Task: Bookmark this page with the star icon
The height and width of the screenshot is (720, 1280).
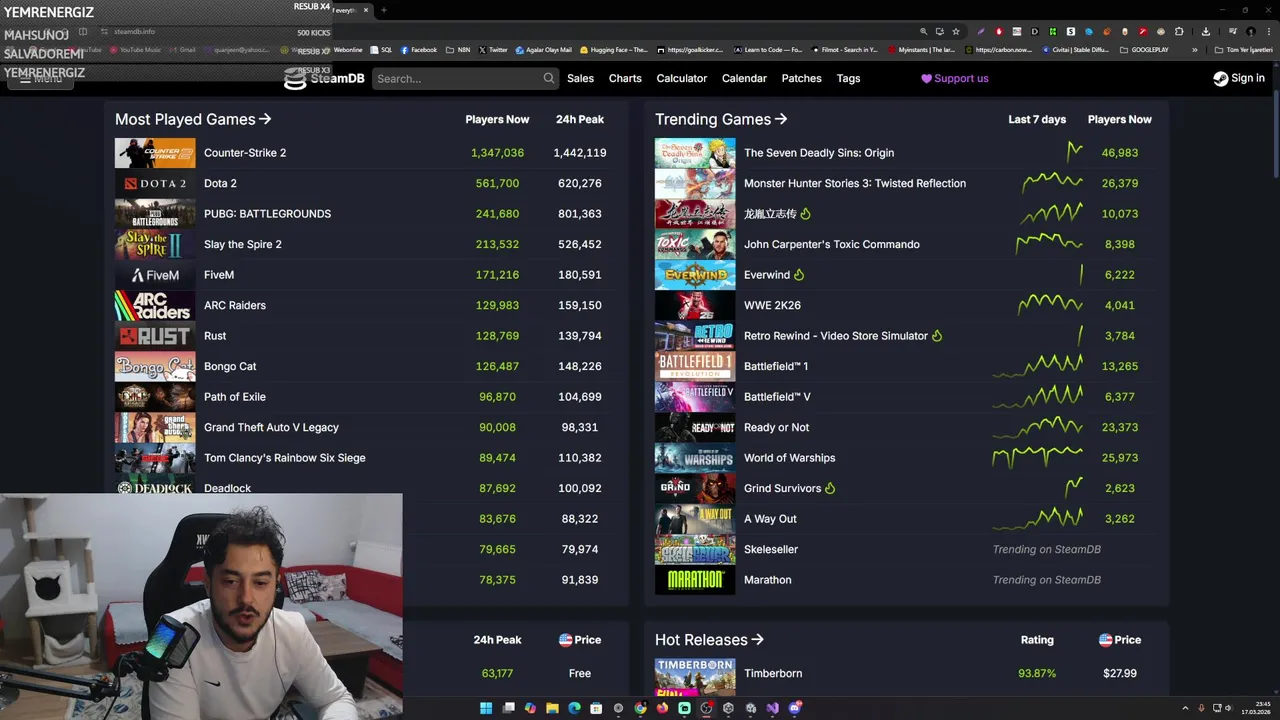Action: click(x=956, y=31)
